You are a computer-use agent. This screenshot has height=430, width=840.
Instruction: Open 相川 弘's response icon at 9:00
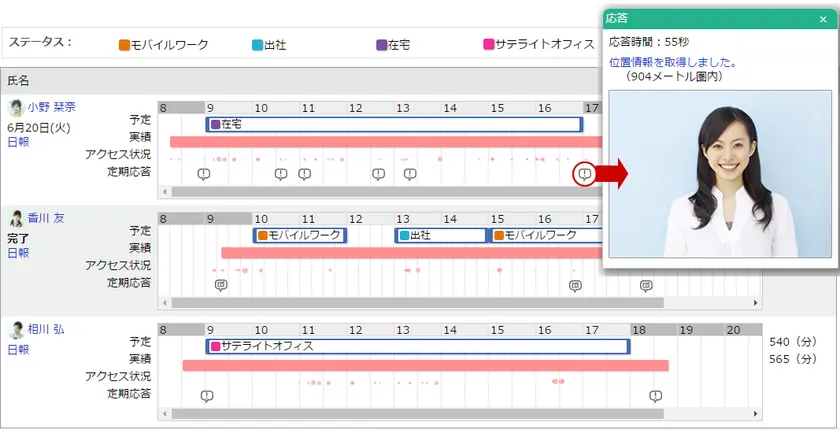click(207, 396)
